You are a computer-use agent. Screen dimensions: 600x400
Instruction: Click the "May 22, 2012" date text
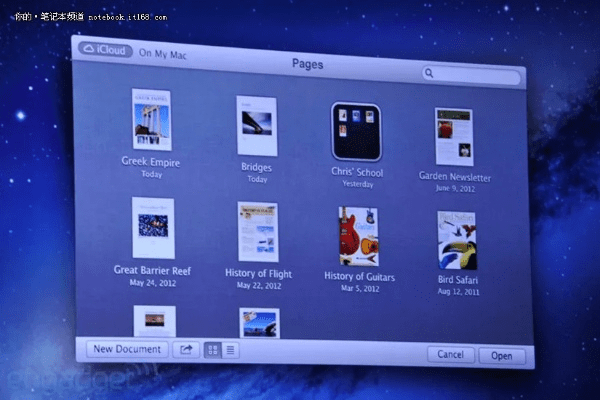point(259,286)
